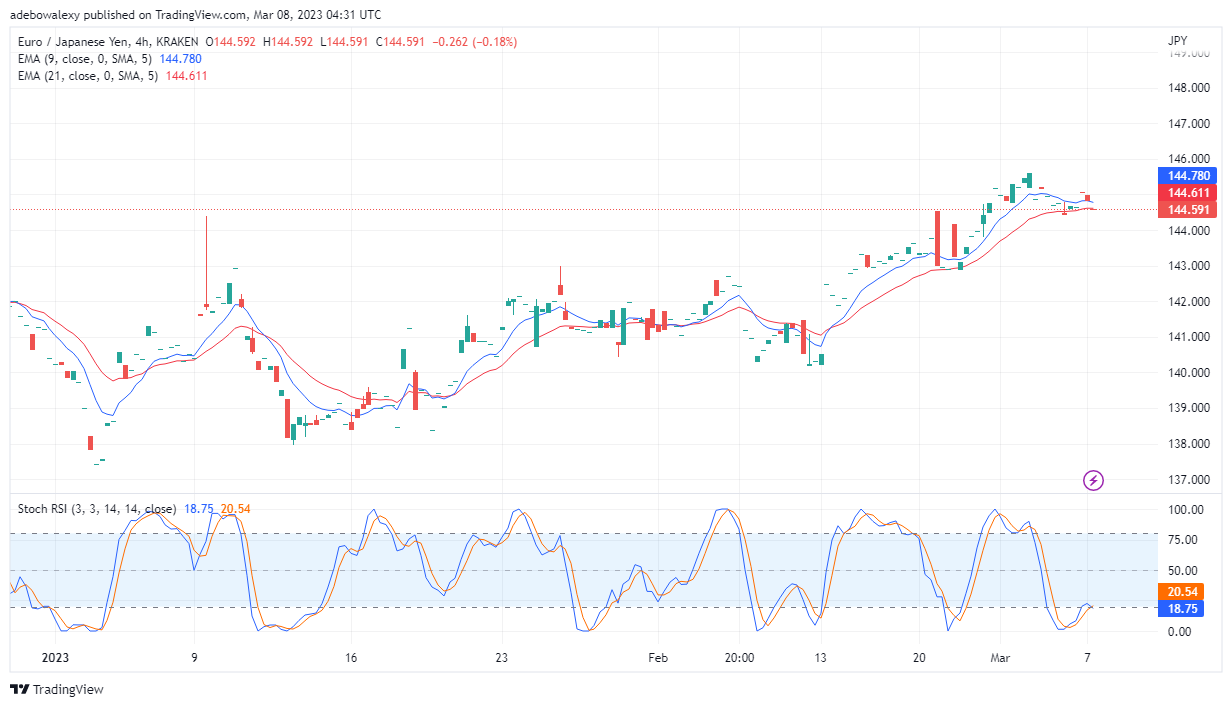Click the 50.00 level on Stoch RSI axis
Viewport: 1232px width, 707px height.
[1184, 571]
